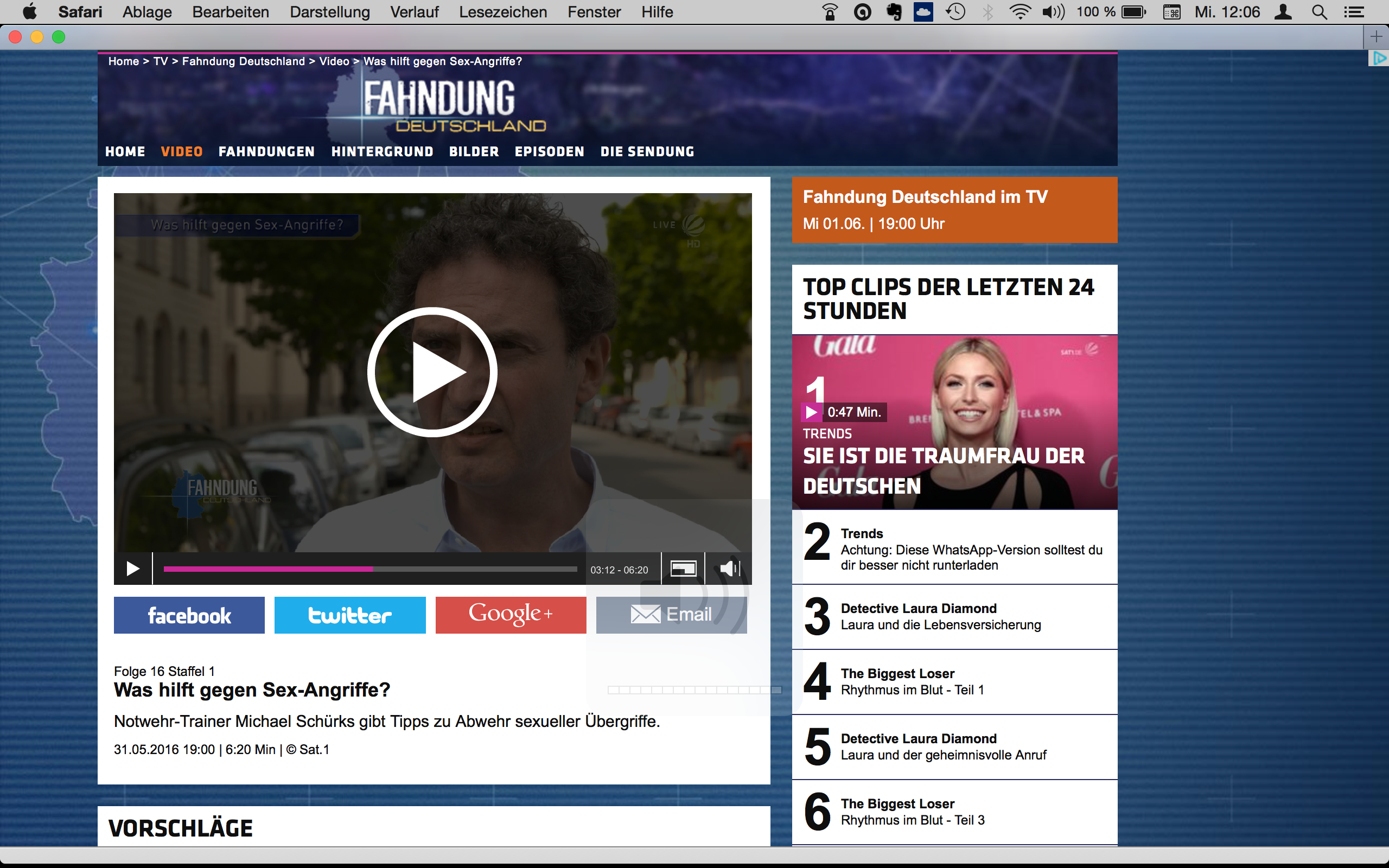Open the Evernote menu bar icon
This screenshot has height=868, width=1389.
click(894, 12)
